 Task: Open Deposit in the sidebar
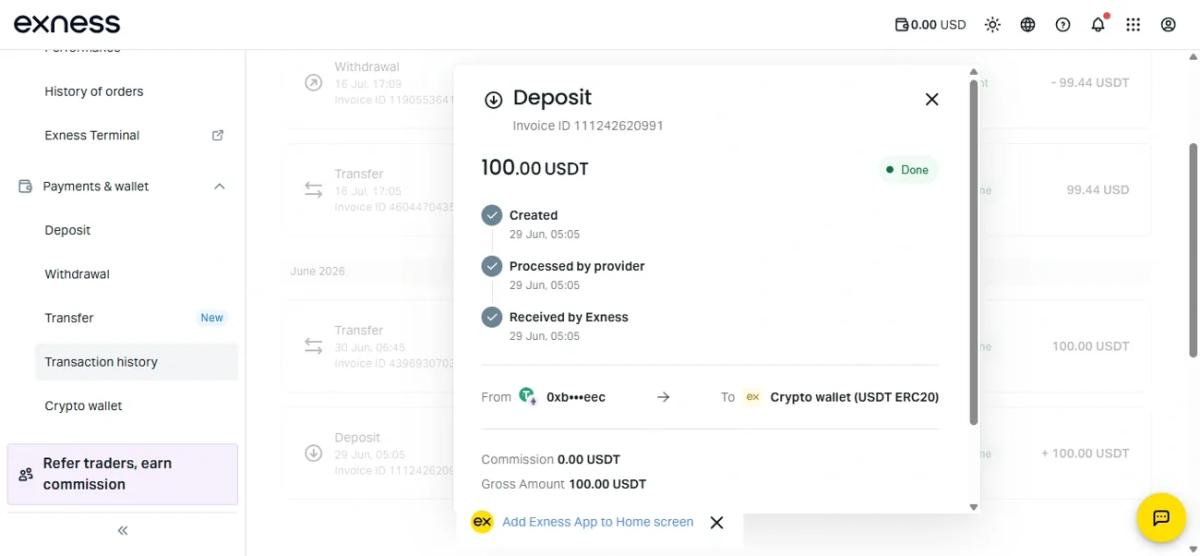pos(68,230)
